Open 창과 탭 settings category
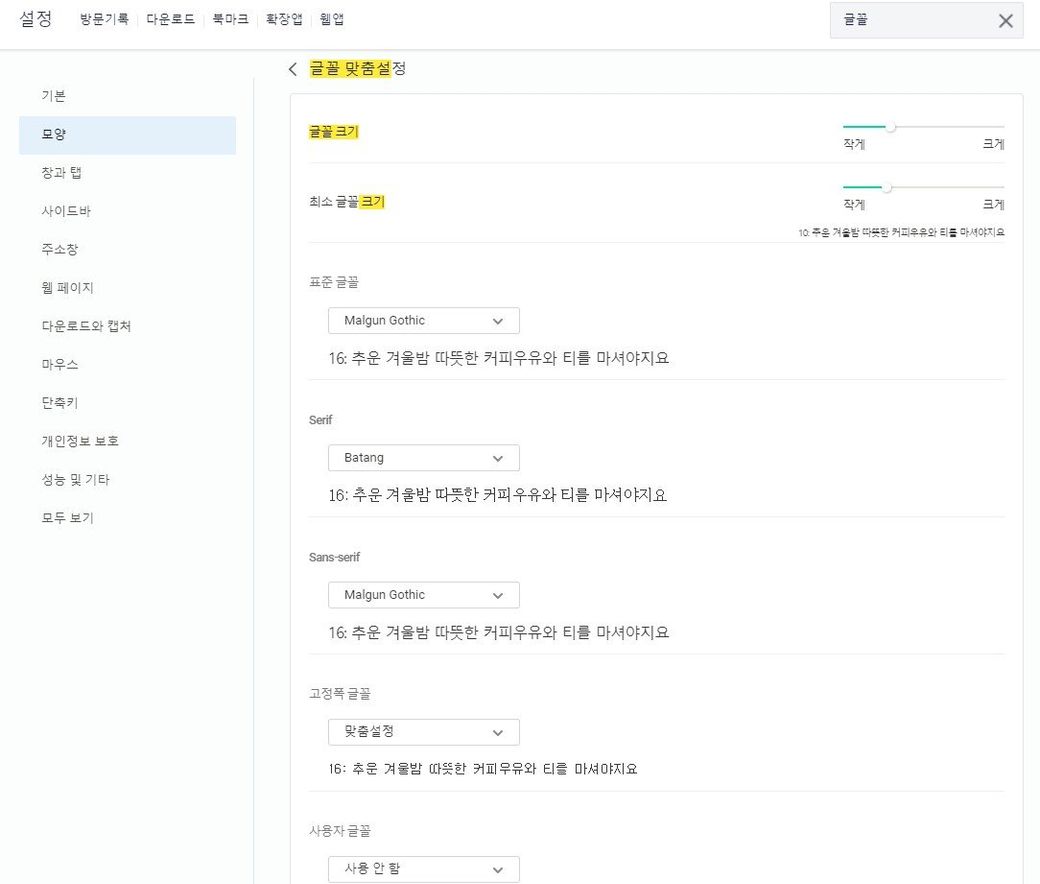The height and width of the screenshot is (884, 1040). pyautogui.click(x=61, y=173)
